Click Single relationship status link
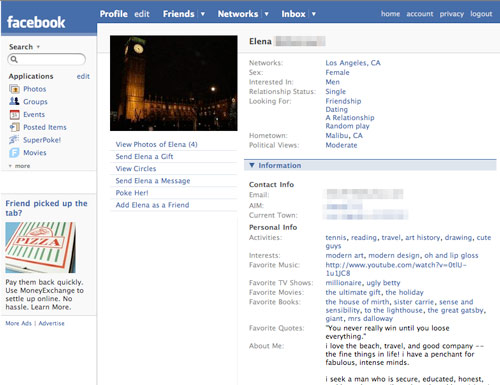500x385 pixels. point(335,91)
